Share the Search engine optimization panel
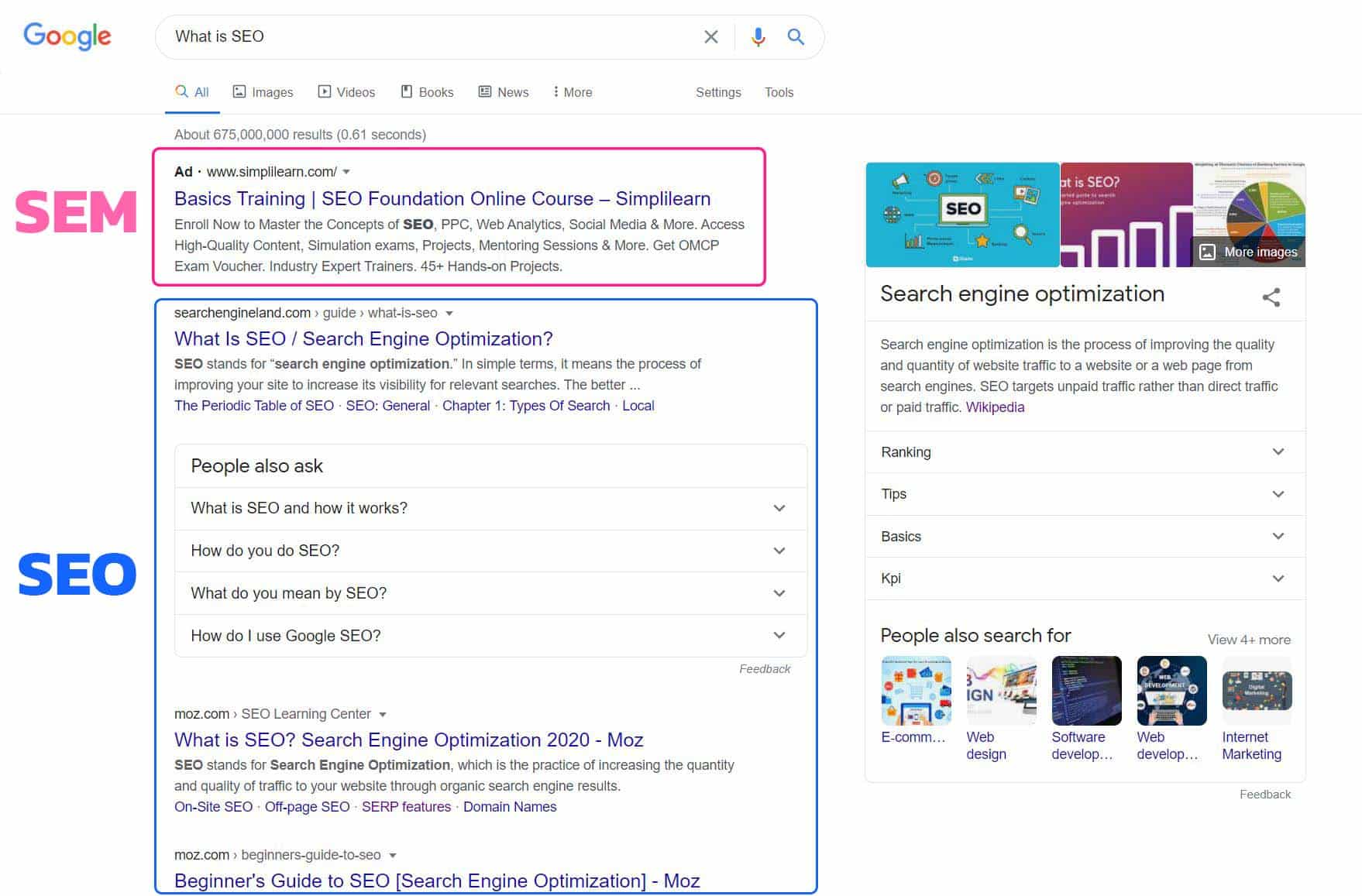Screen dimensions: 1362x896 [1271, 297]
